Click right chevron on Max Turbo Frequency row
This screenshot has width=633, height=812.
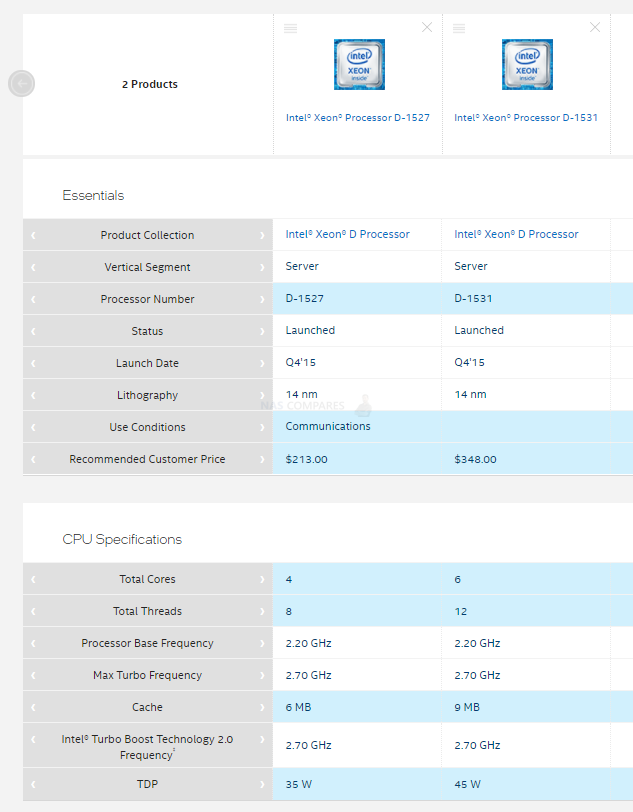262,676
